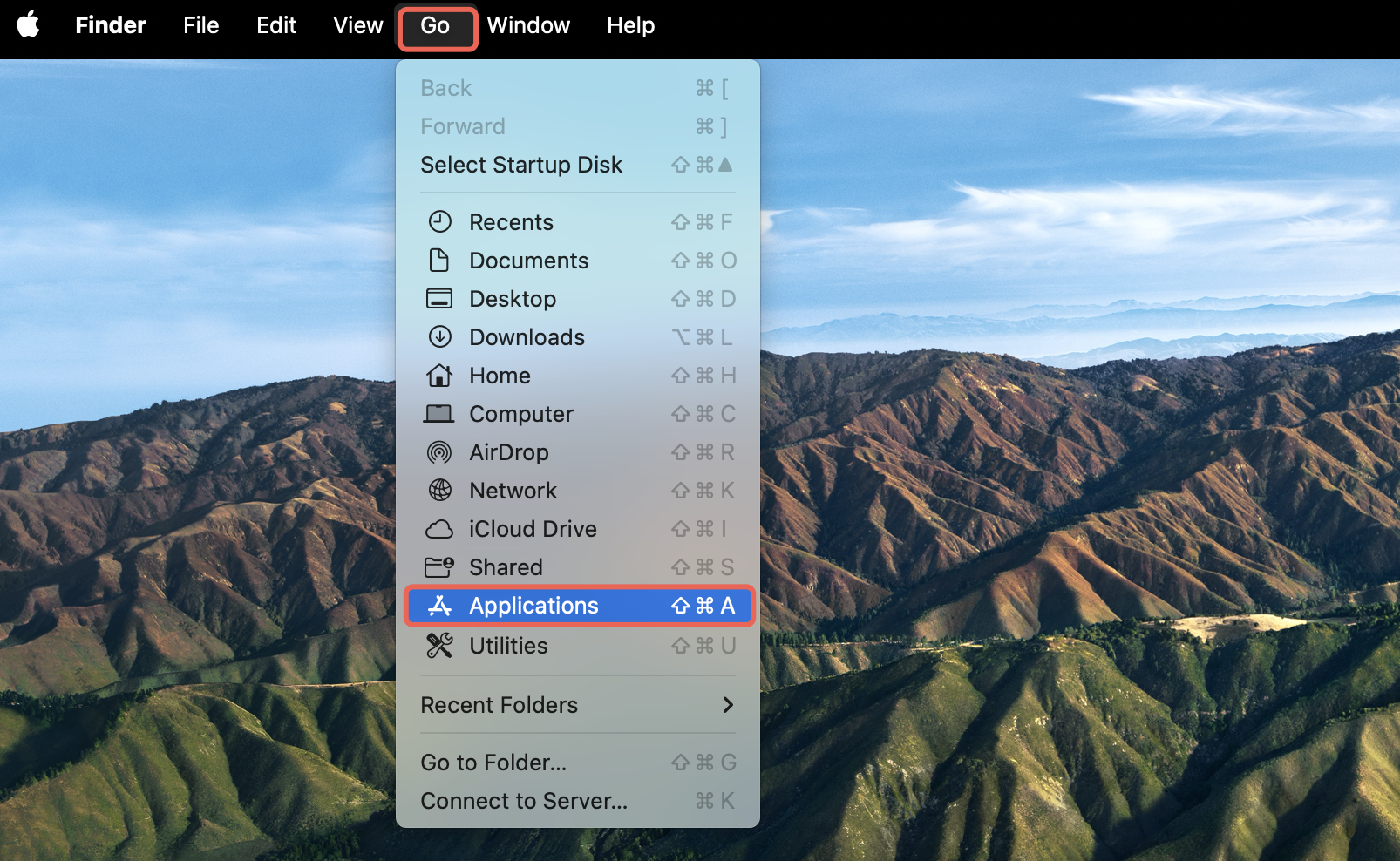1400x861 pixels.
Task: Select the Computer label in Go menu
Action: (x=521, y=414)
